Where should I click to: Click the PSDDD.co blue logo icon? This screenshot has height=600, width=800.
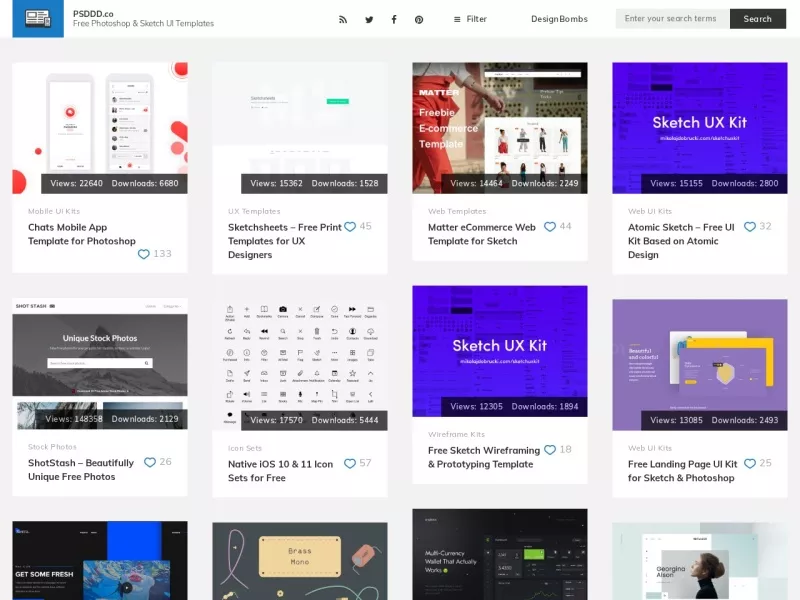38,18
